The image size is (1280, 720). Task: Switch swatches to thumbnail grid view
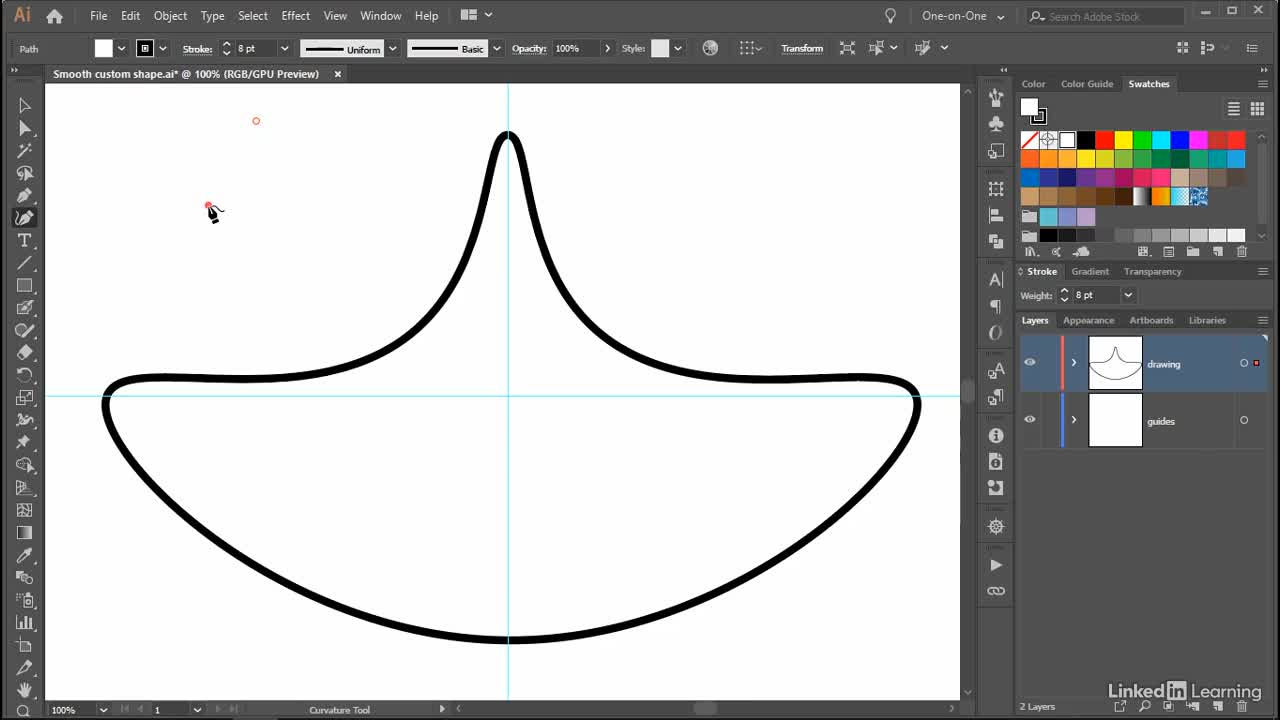1255,109
